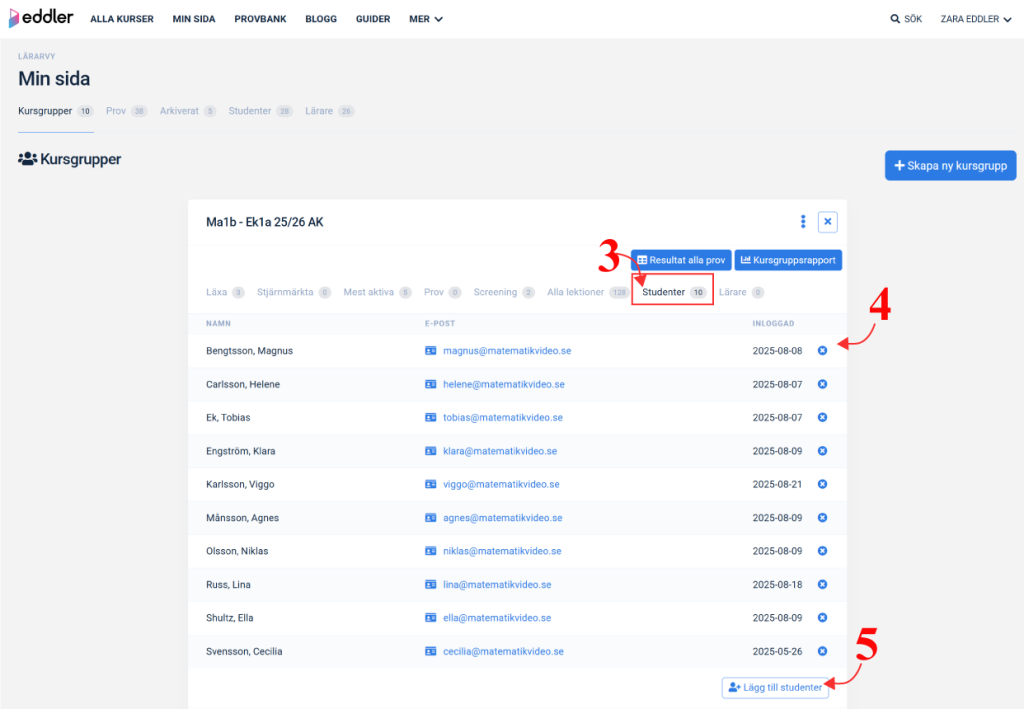Click the Eddler logo icon
This screenshot has height=709, width=1024.
(x=15, y=18)
